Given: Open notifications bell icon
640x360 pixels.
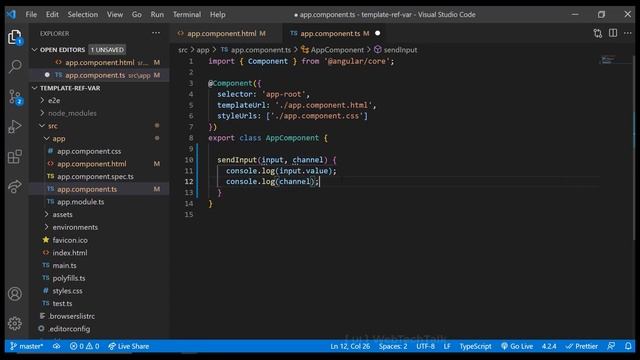Looking at the screenshot, I should [x=628, y=346].
